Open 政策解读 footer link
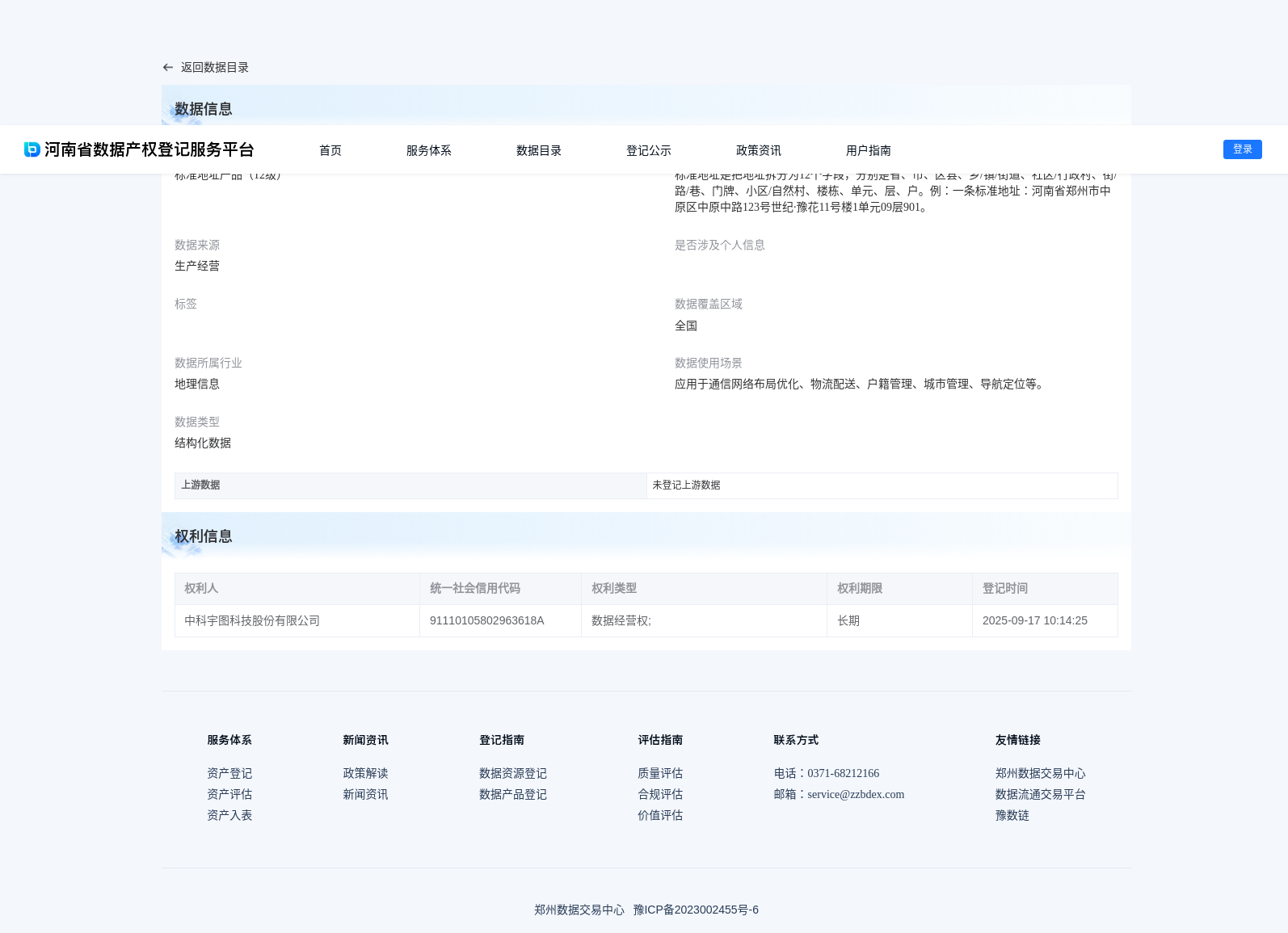The width and height of the screenshot is (1288, 933). tap(365, 774)
